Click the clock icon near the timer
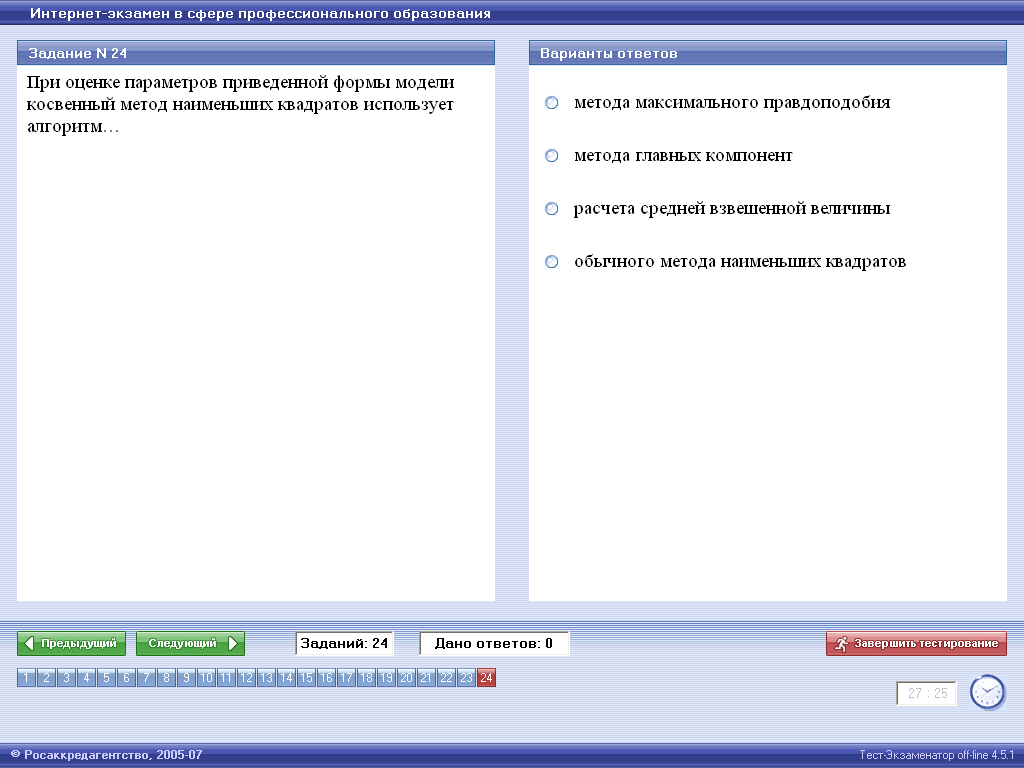This screenshot has height=768, width=1024. point(987,692)
